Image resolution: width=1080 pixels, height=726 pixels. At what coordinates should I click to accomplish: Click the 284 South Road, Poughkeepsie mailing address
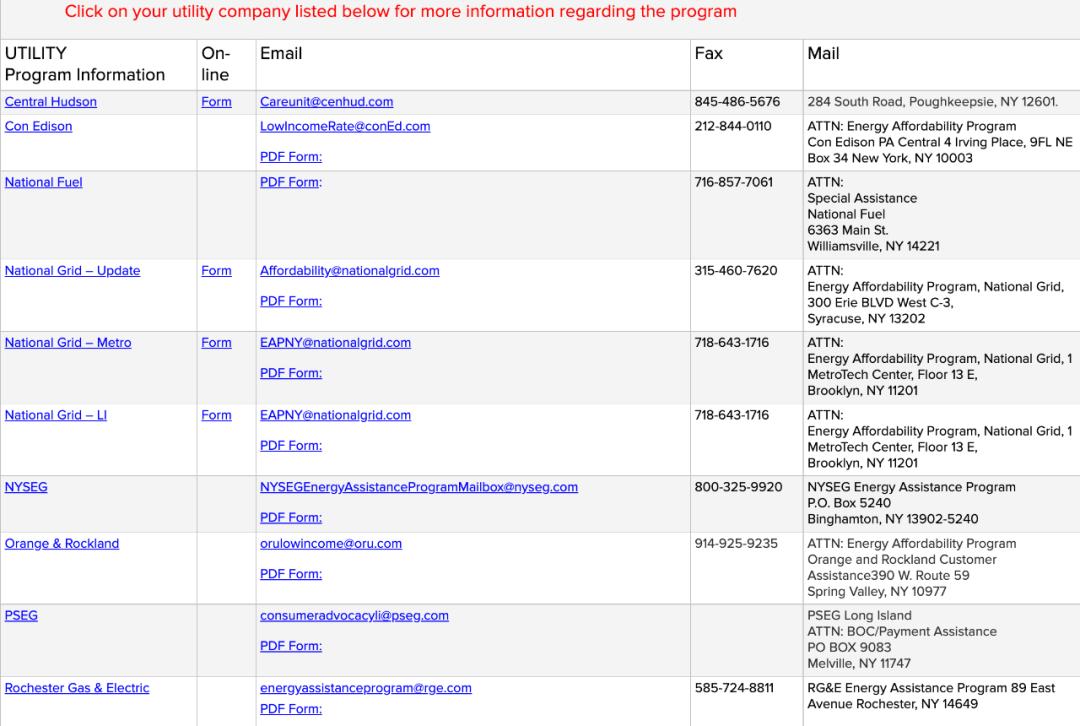(933, 102)
